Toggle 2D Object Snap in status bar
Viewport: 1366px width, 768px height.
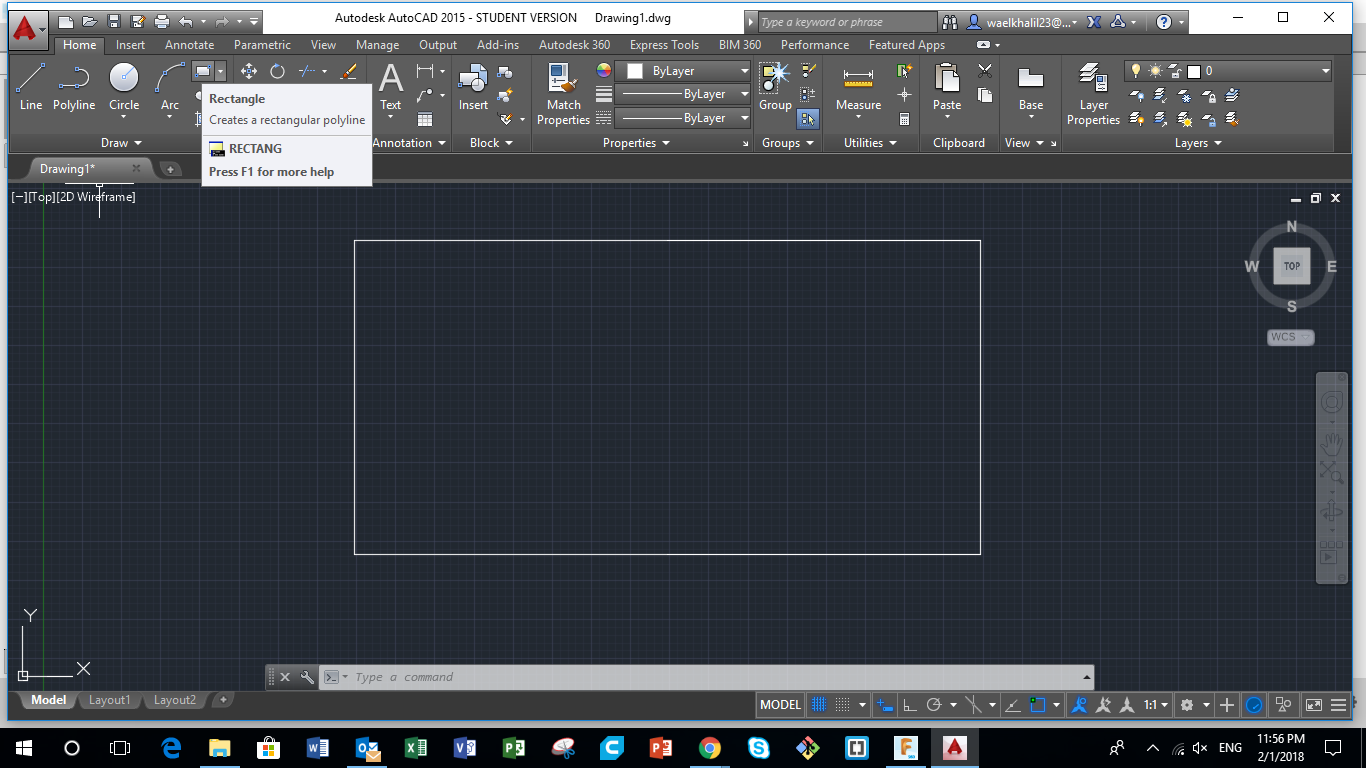tap(1038, 705)
